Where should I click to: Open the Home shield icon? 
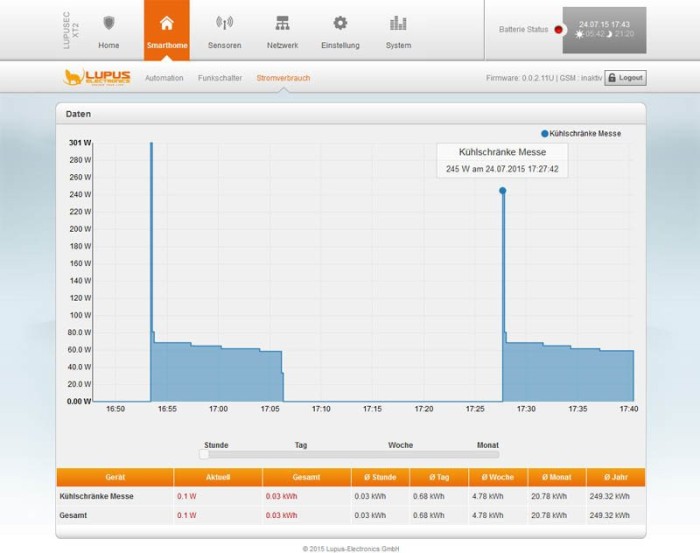click(x=109, y=23)
